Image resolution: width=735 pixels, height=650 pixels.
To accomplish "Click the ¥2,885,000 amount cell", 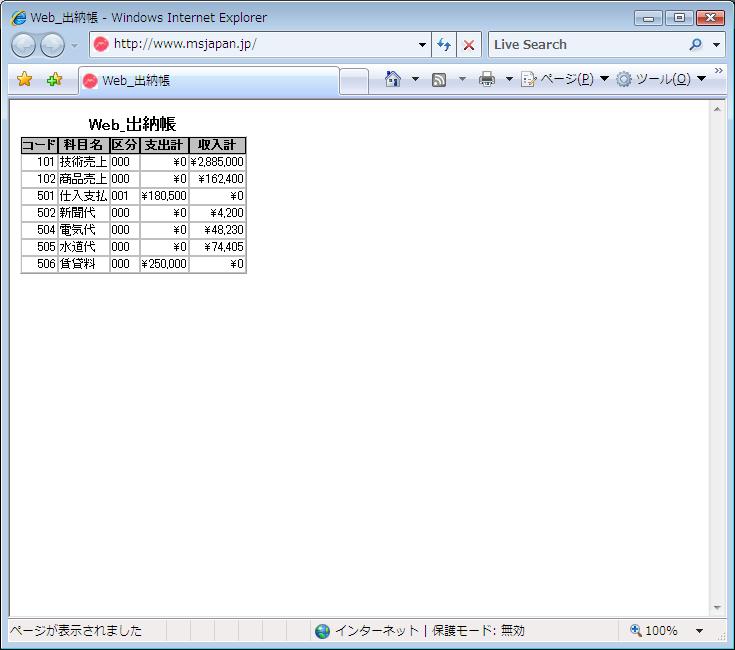I will click(x=217, y=162).
